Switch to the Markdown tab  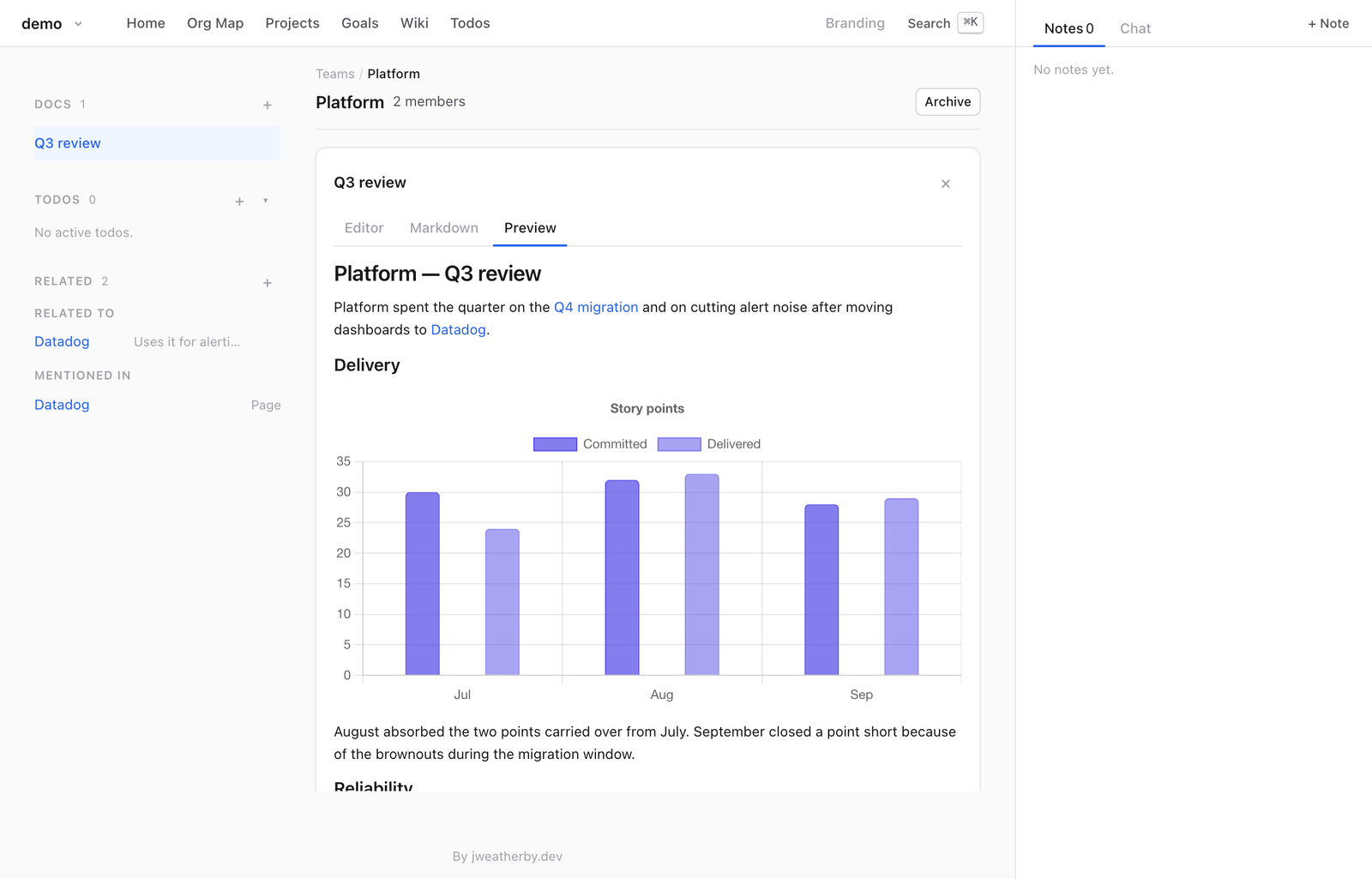pyautogui.click(x=444, y=228)
